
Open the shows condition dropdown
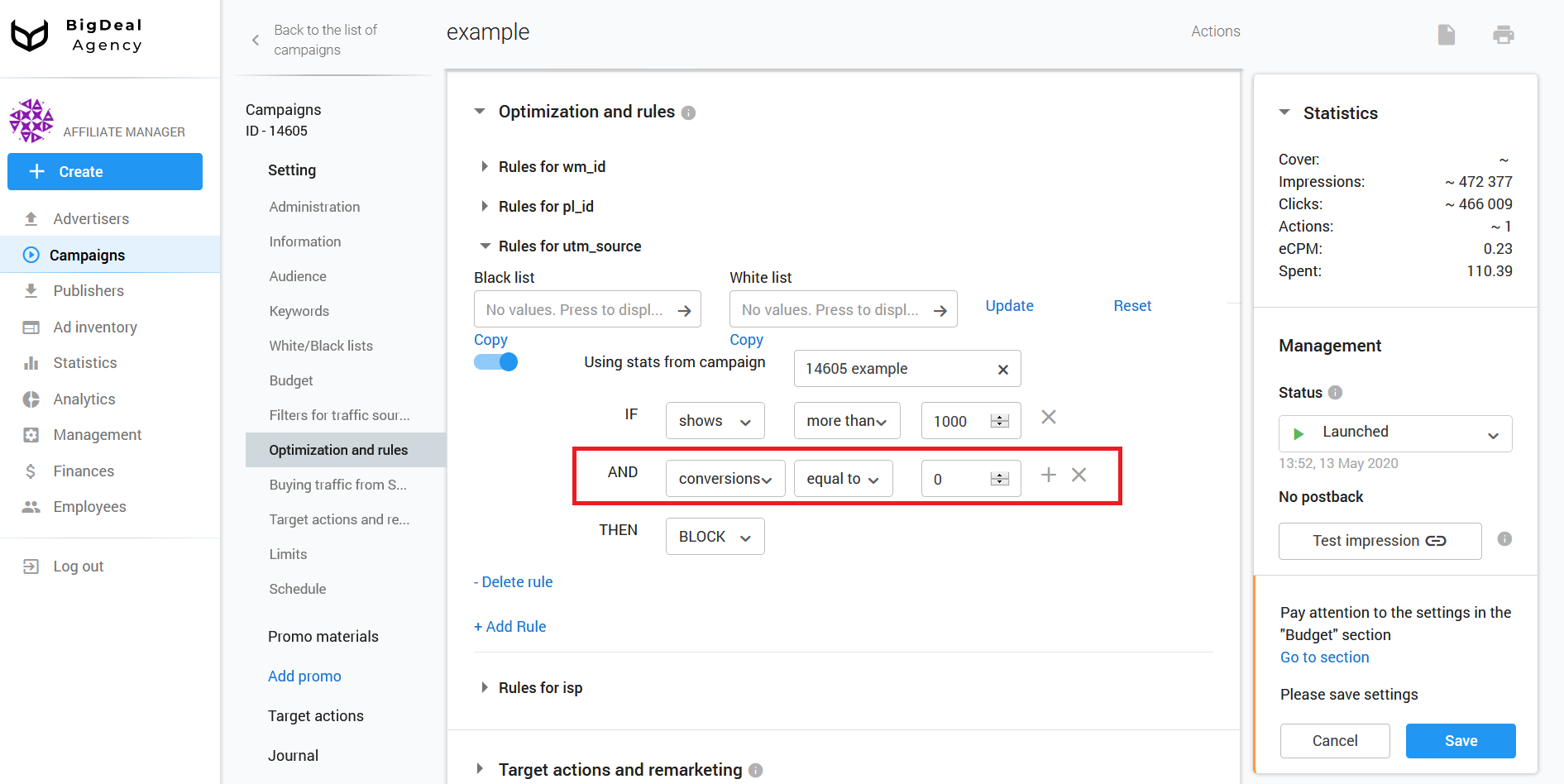[x=715, y=420]
